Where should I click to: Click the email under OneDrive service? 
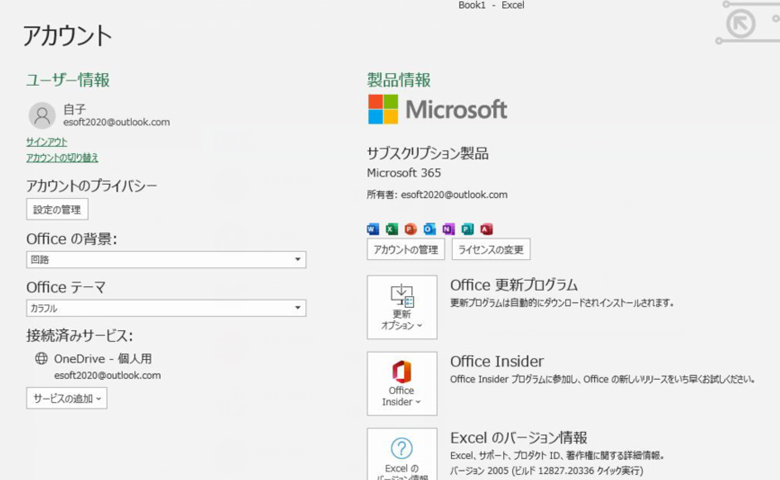pyautogui.click(x=107, y=376)
